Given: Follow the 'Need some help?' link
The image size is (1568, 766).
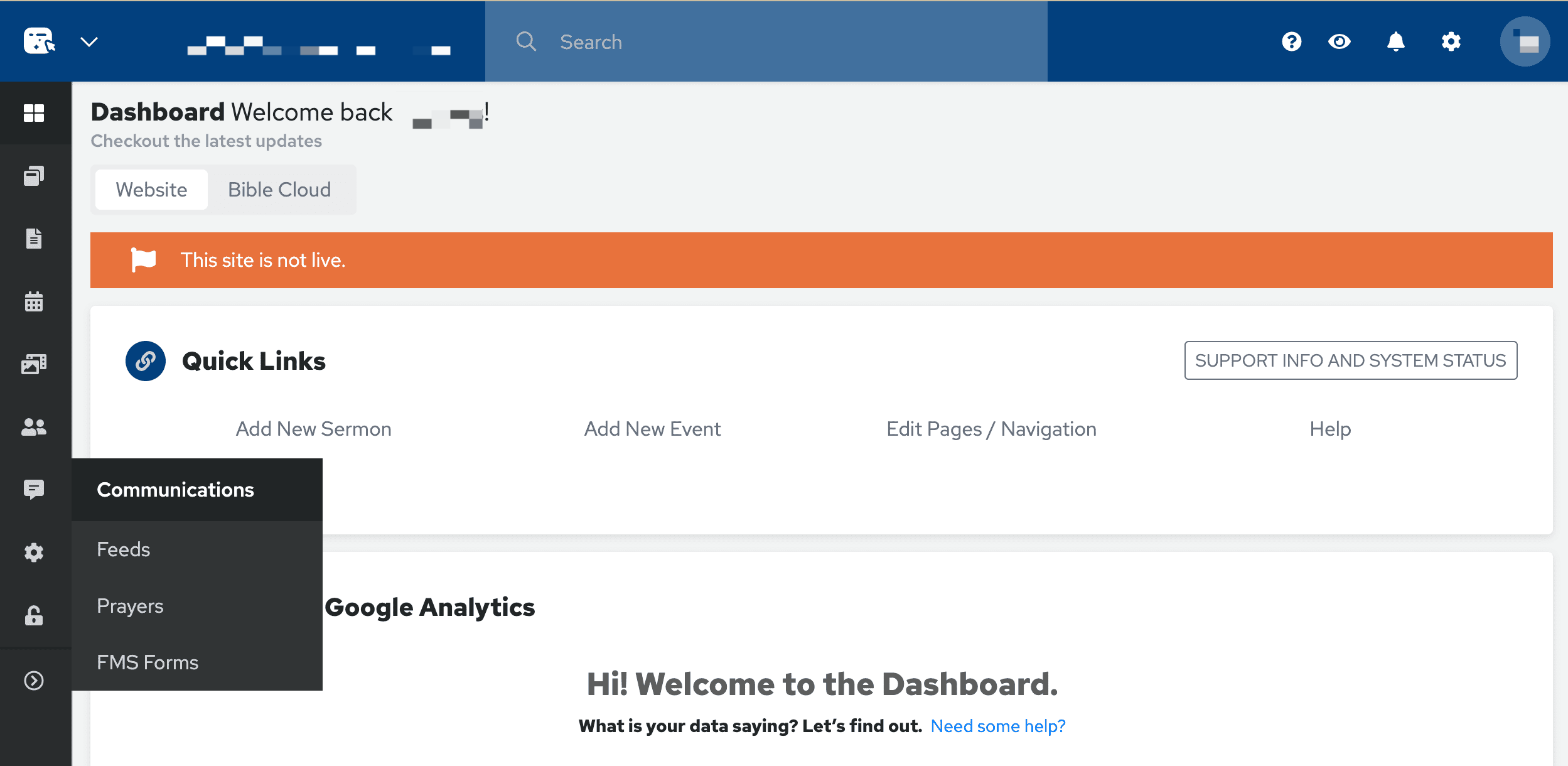Looking at the screenshot, I should (998, 726).
